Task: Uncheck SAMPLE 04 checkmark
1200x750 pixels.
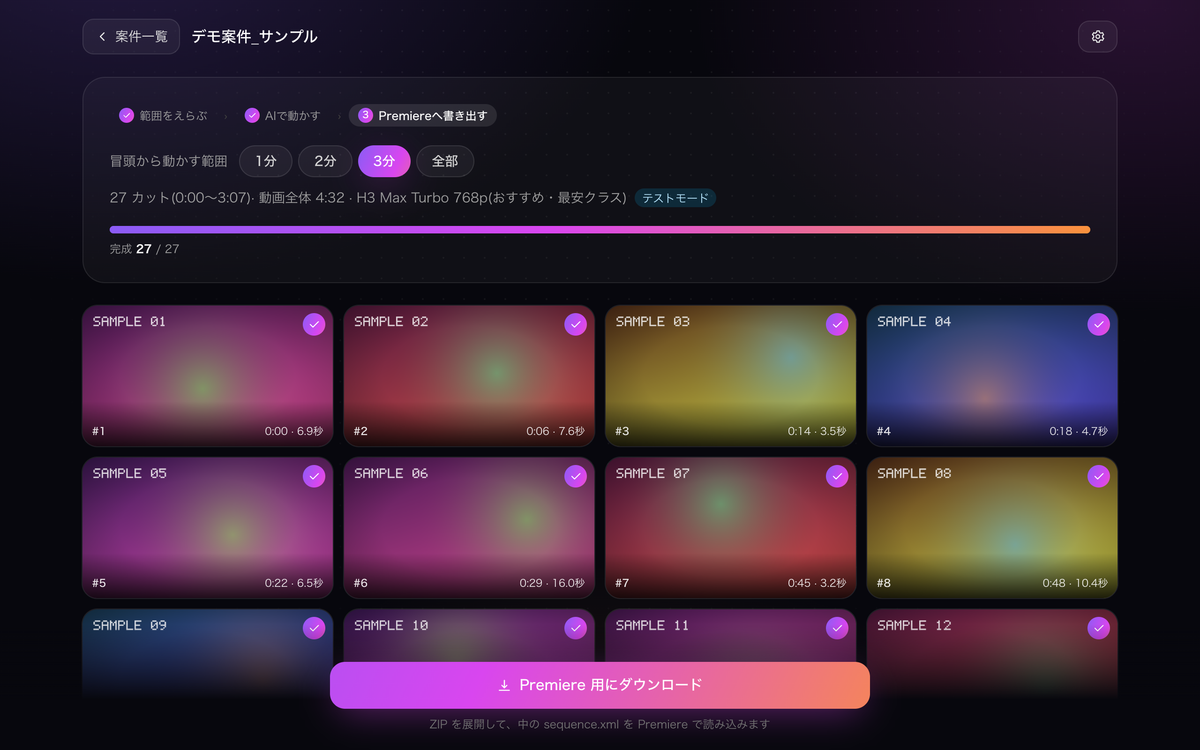Action: [x=1098, y=325]
